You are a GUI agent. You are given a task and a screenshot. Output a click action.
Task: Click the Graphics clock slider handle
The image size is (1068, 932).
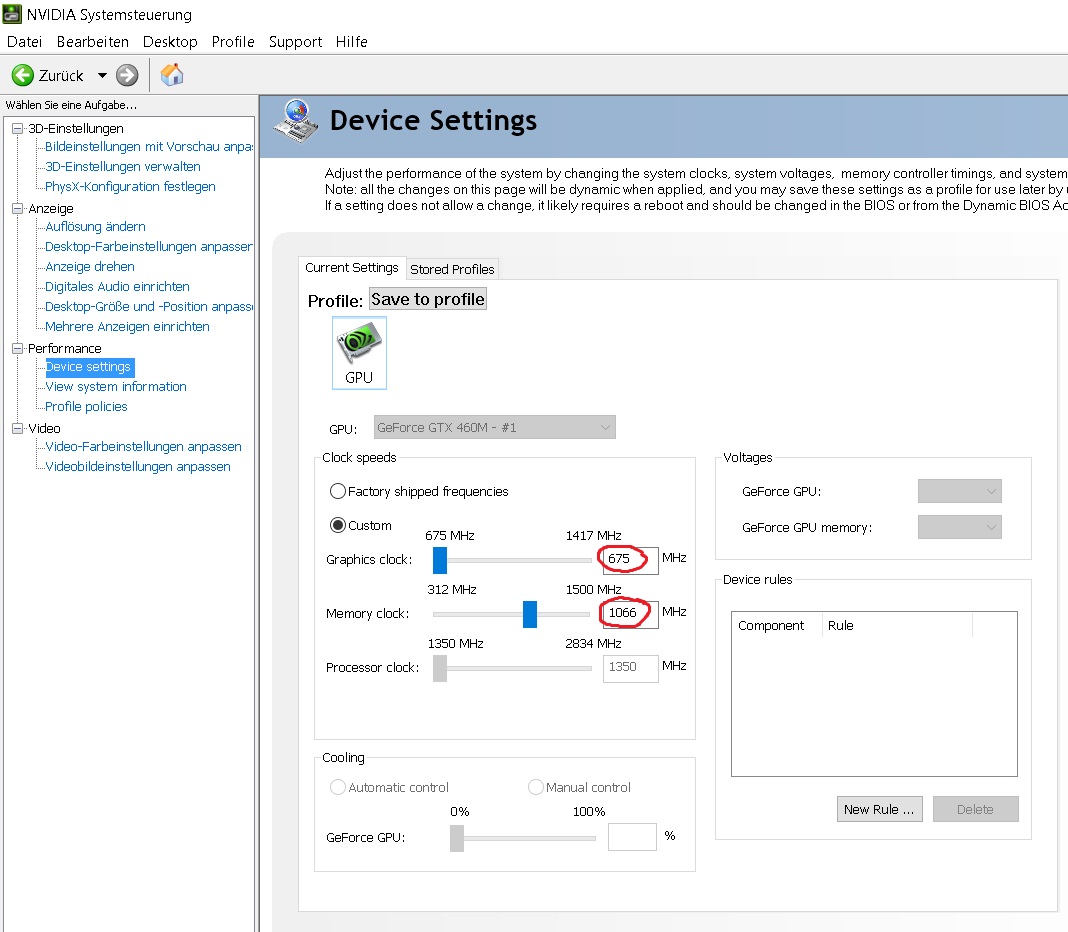point(440,560)
